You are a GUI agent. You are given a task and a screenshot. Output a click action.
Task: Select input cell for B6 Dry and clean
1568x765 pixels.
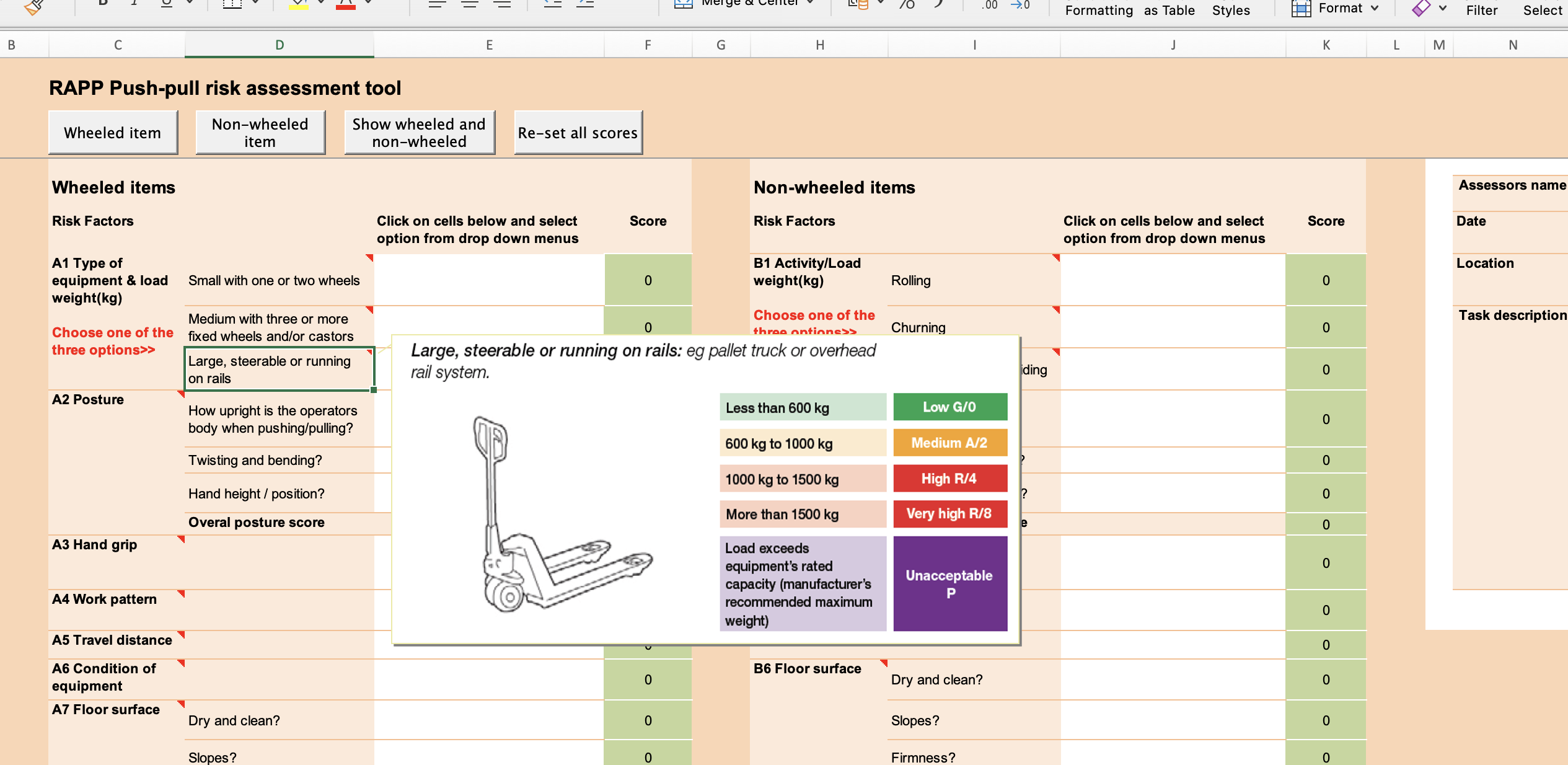[x=1173, y=679]
